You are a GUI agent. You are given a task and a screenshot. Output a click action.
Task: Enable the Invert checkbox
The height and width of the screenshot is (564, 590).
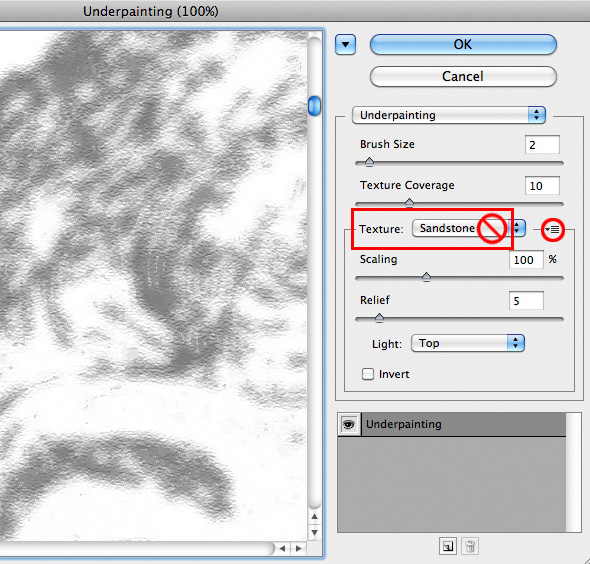368,374
